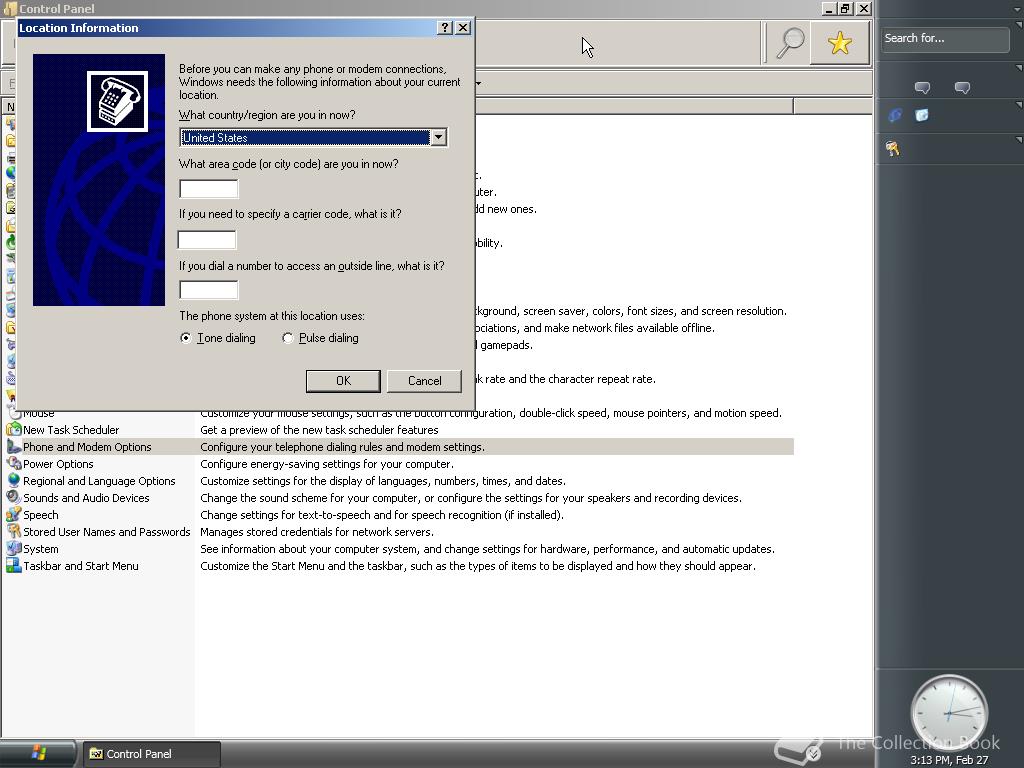Click the Internet Explorer icon in the sidebar
Screen dimensions: 1024x768
[895, 116]
